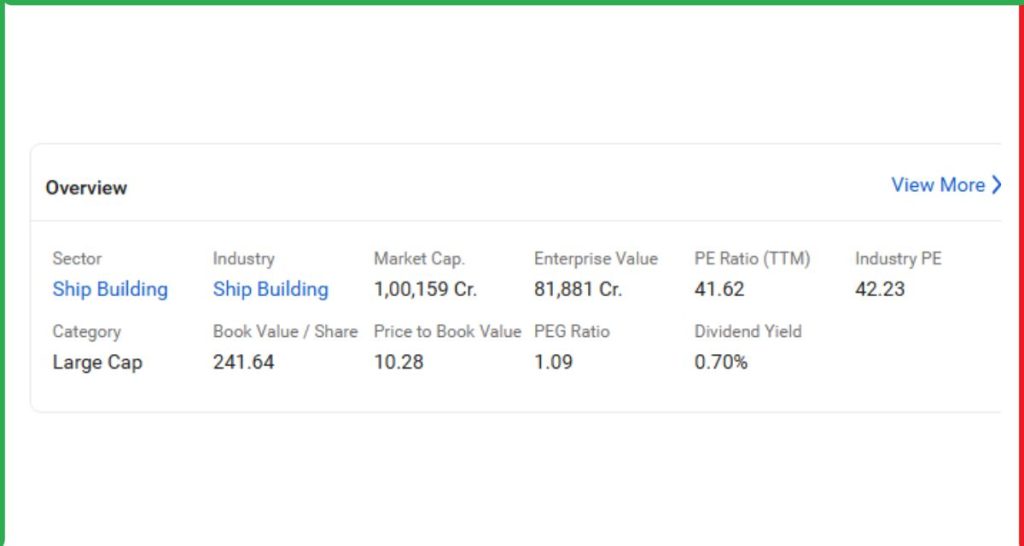Image resolution: width=1024 pixels, height=546 pixels.
Task: Click the Book Value / Share figure 241.64
Action: (243, 363)
